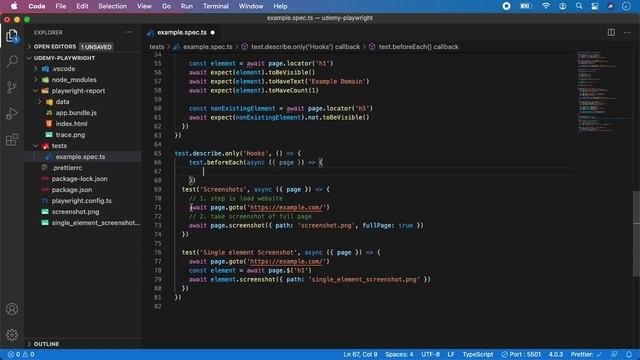Click test.beforeEach() callback breadcrumb

[418, 47]
